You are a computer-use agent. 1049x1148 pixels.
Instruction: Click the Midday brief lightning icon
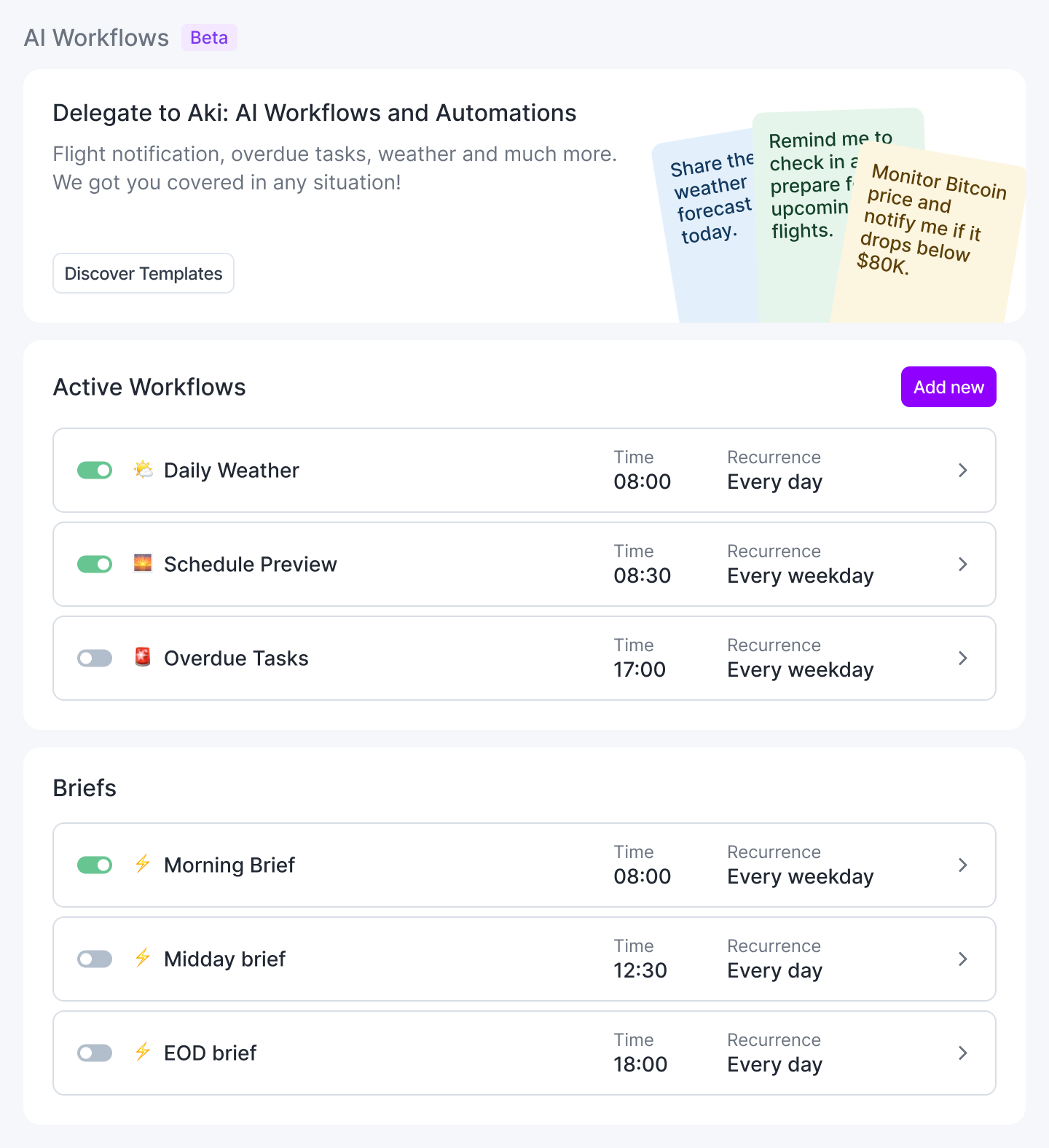[143, 959]
